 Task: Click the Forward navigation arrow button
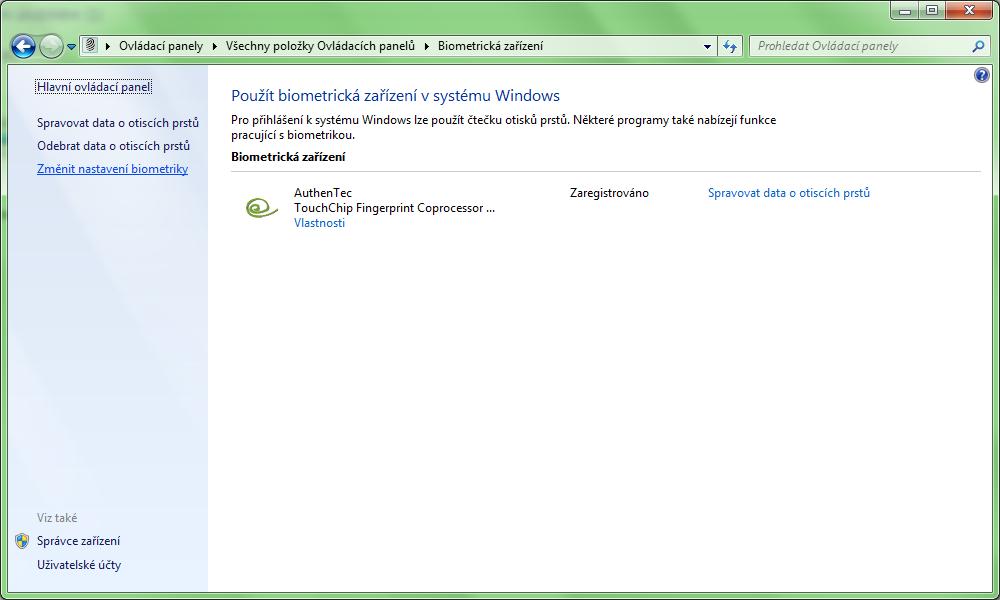coord(50,46)
